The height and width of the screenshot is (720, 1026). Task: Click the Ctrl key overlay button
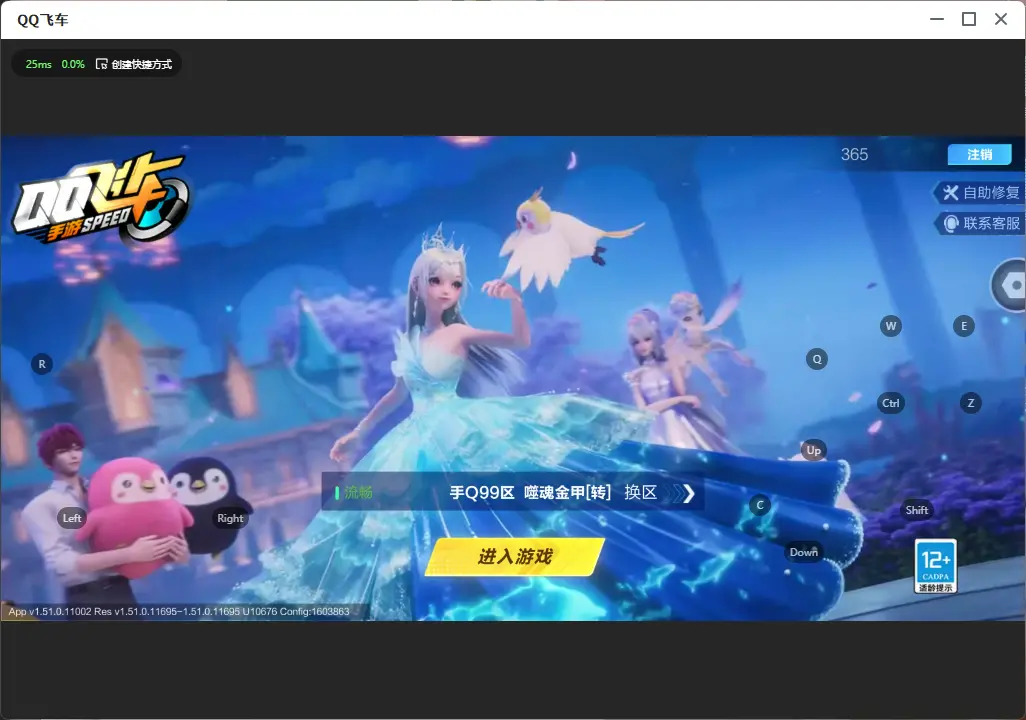point(891,403)
